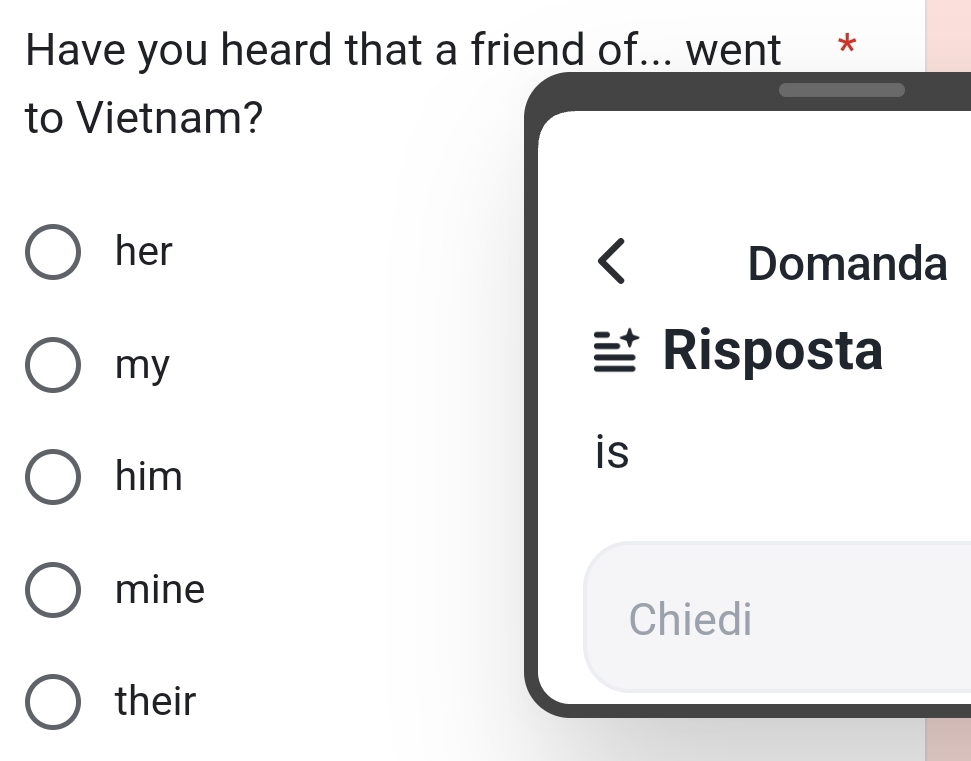Select the "my" radio button circle

[x=53, y=365]
